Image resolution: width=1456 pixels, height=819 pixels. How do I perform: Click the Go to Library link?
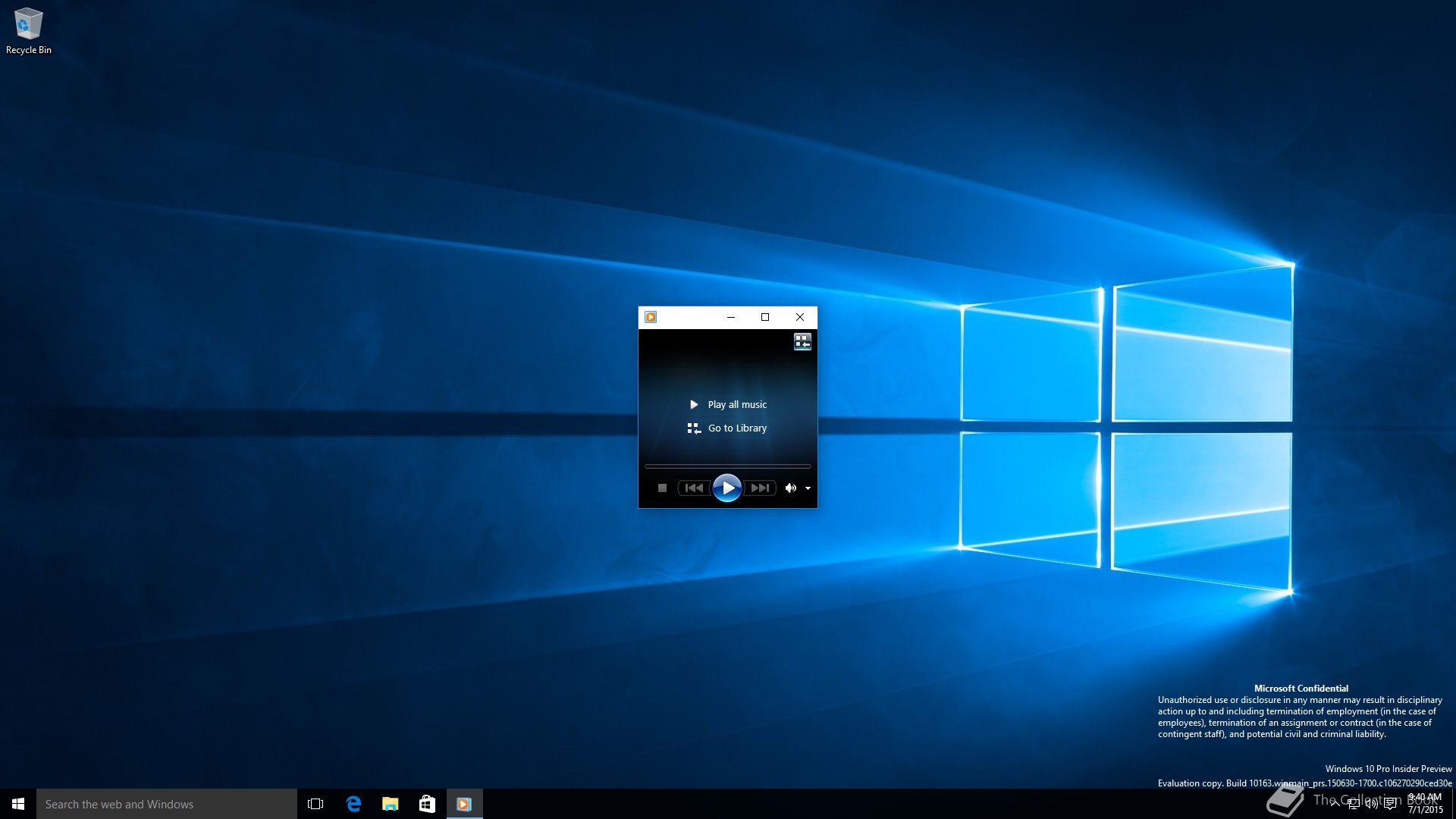[727, 428]
